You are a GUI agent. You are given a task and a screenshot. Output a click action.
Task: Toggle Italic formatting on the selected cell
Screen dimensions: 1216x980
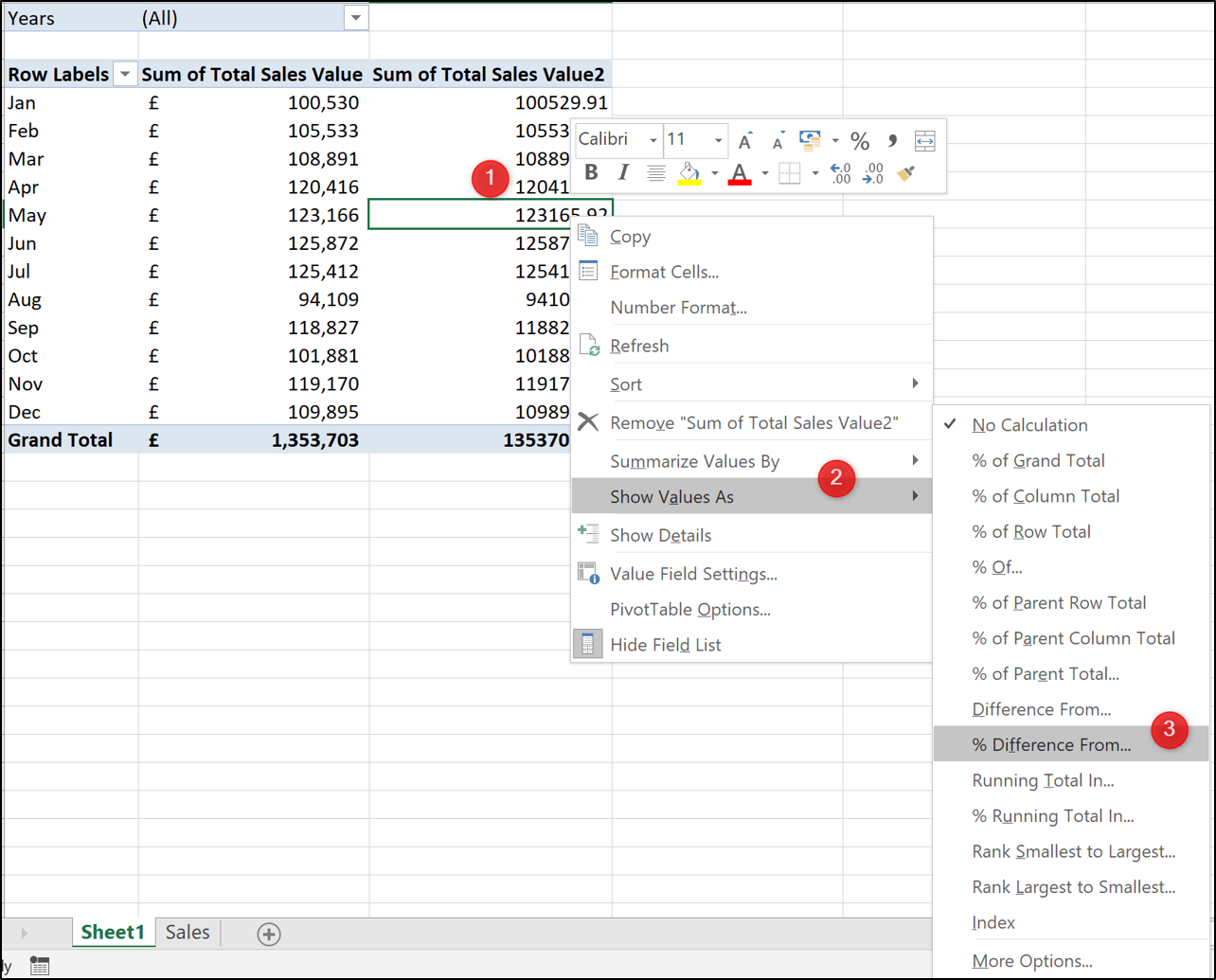(x=624, y=173)
